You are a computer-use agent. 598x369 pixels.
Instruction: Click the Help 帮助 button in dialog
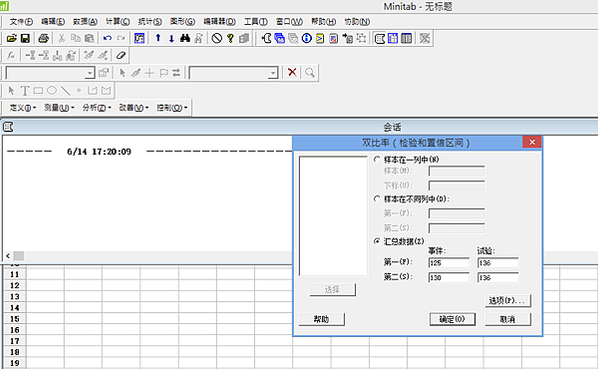point(322,319)
